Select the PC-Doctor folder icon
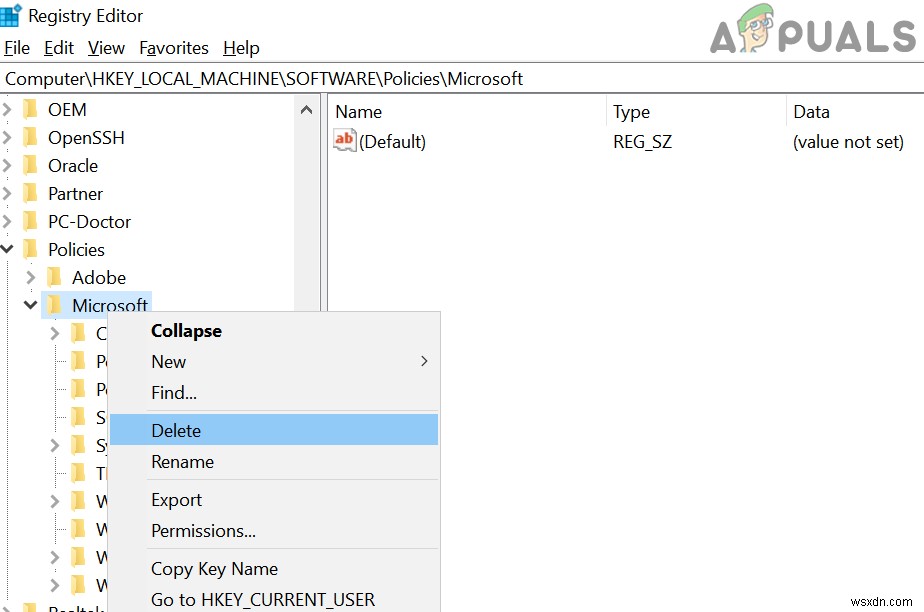 point(30,221)
